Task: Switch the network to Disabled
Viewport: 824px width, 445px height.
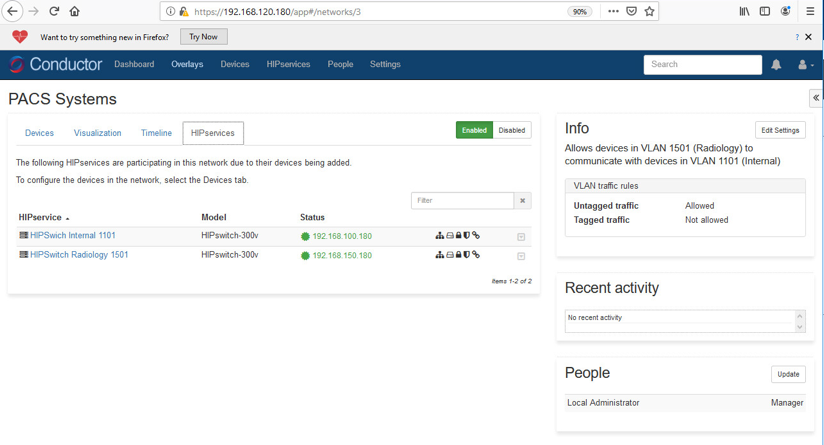Action: click(x=512, y=130)
